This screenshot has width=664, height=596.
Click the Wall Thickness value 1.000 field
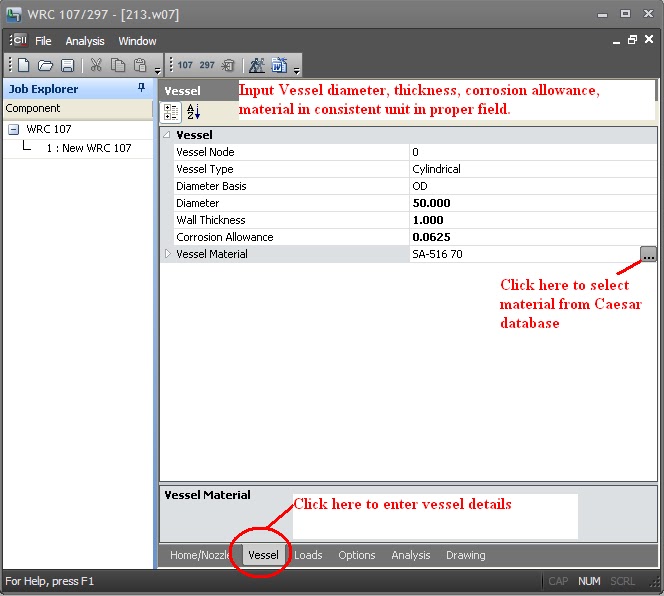(x=533, y=220)
